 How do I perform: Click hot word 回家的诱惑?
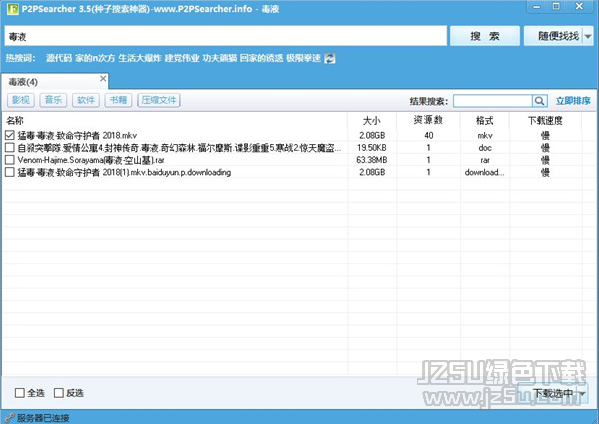(261, 58)
